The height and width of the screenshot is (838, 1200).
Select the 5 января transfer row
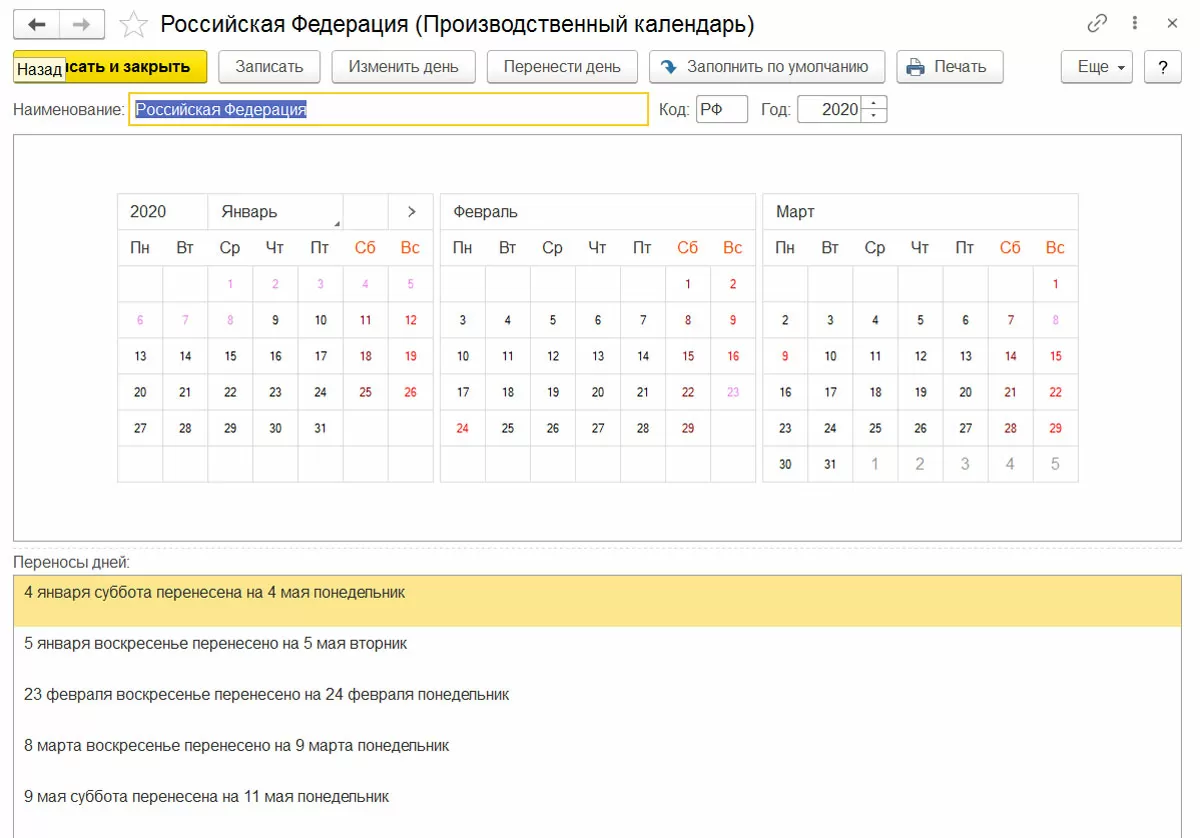(x=216, y=643)
